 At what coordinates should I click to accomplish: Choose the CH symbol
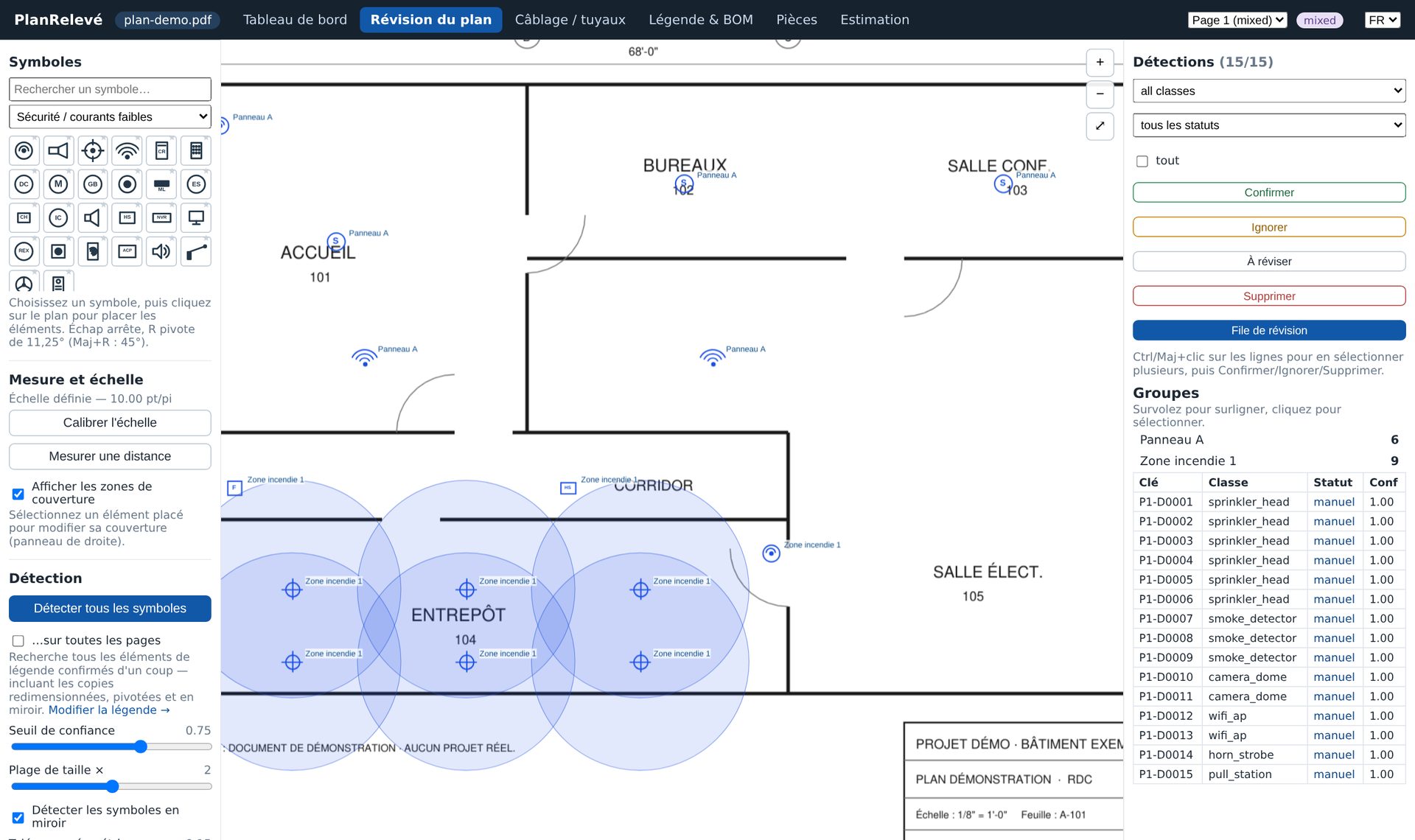point(24,218)
